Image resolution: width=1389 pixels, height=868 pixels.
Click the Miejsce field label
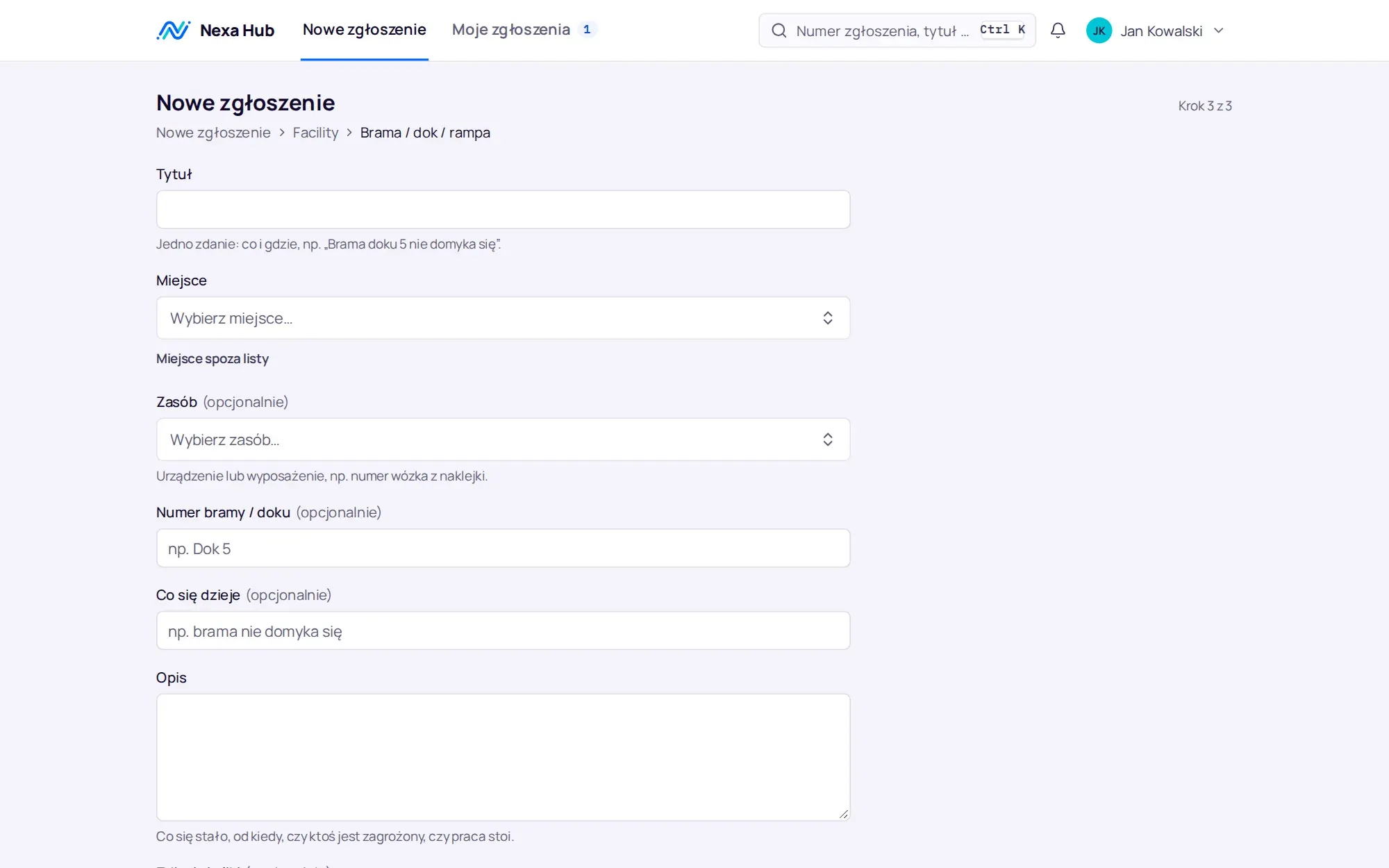(181, 281)
